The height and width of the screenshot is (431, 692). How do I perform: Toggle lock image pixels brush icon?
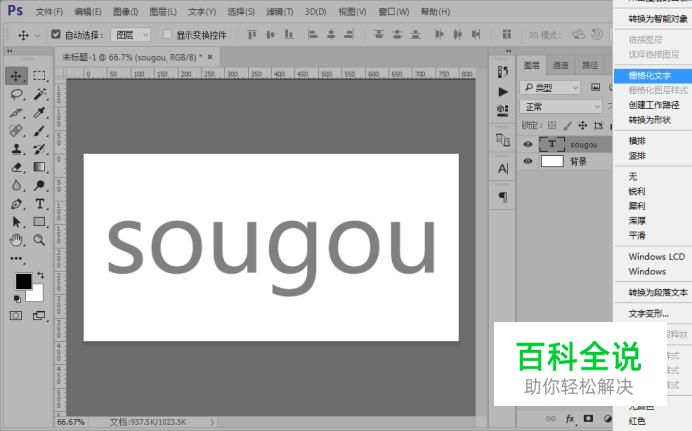coord(568,125)
